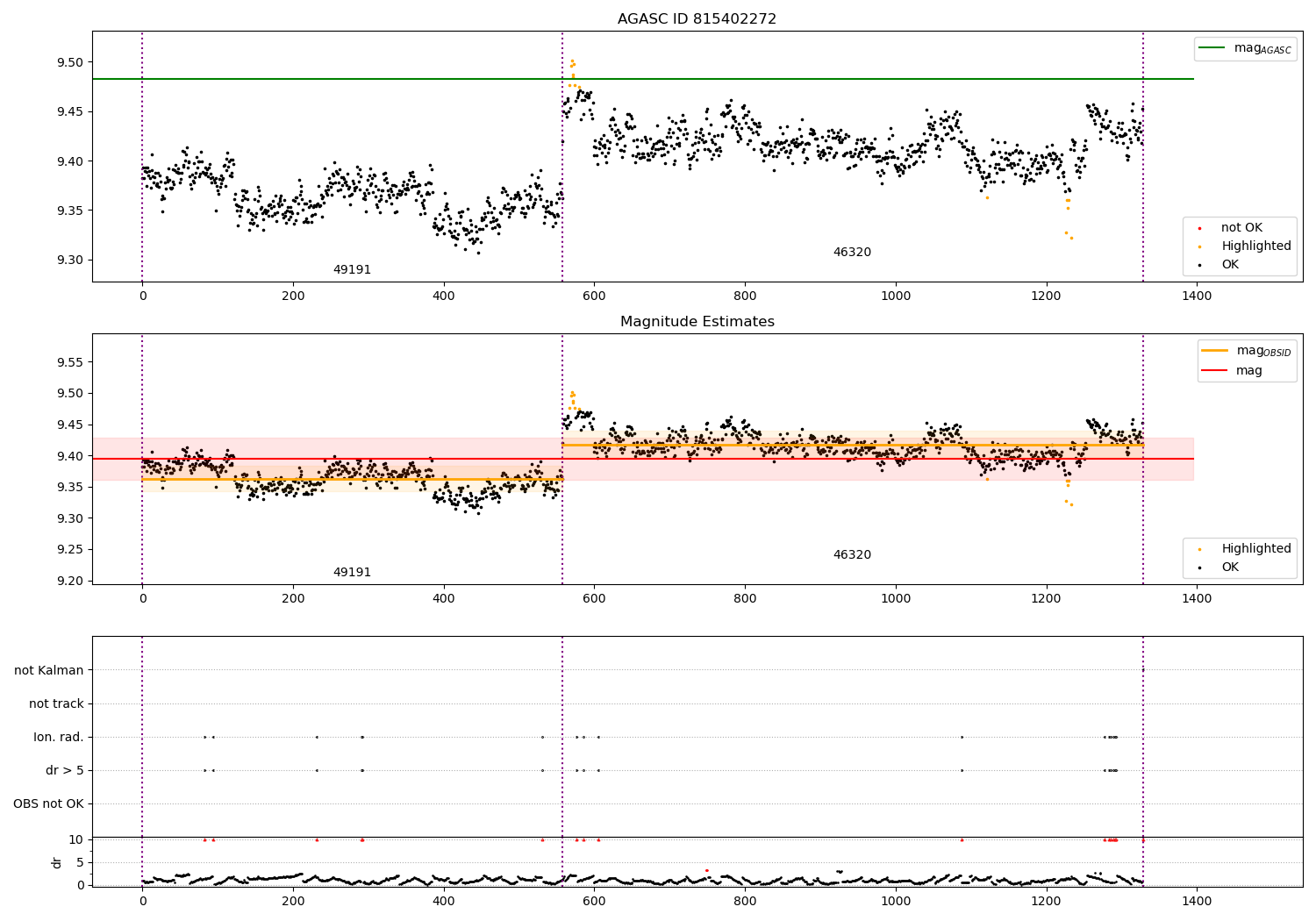This screenshot has height=921, width=1316.
Task: Click the 'Magnitude Estimates' subplot title
Action: point(697,322)
